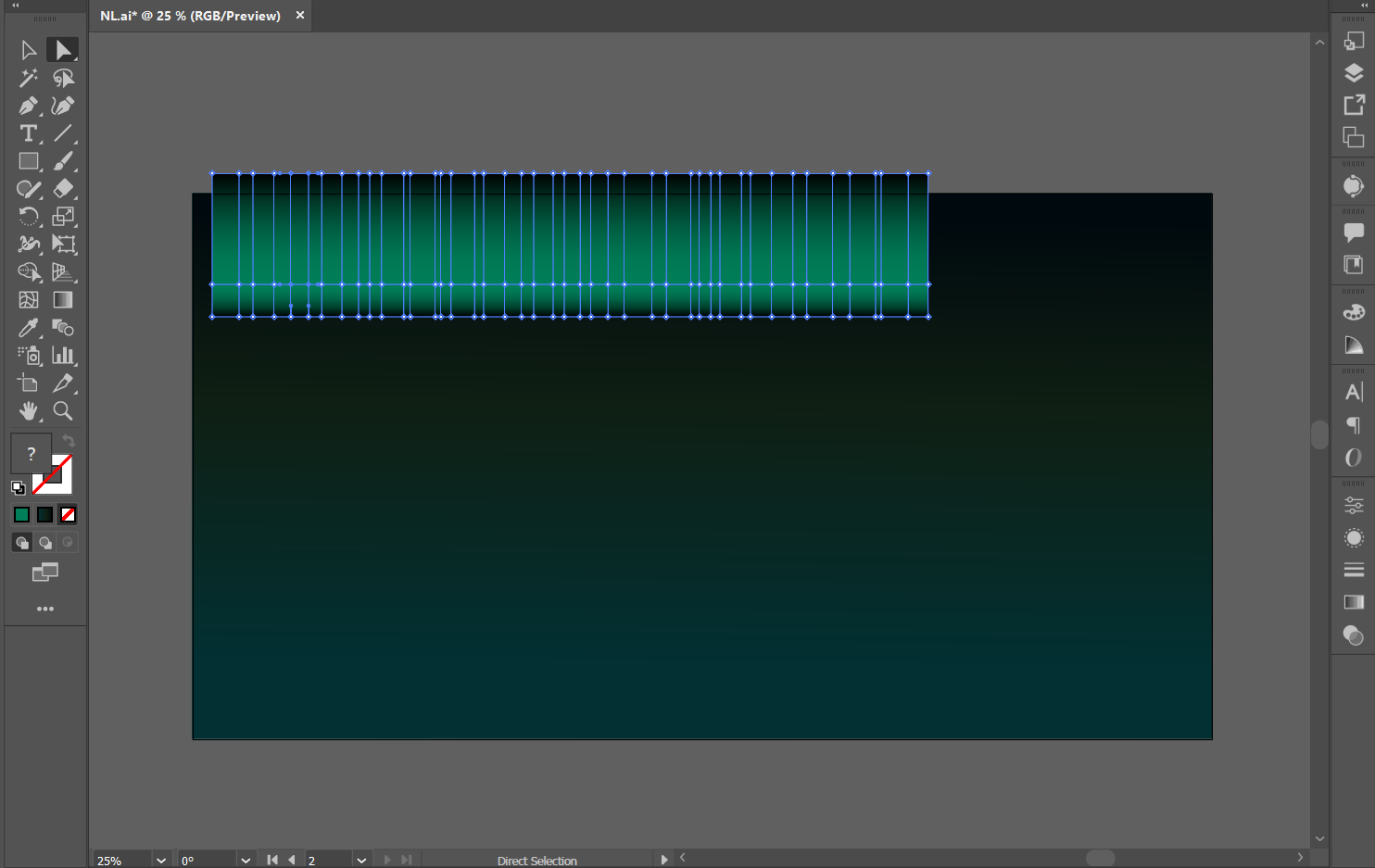Change the screen mode
This screenshot has width=1375, height=868.
click(44, 572)
